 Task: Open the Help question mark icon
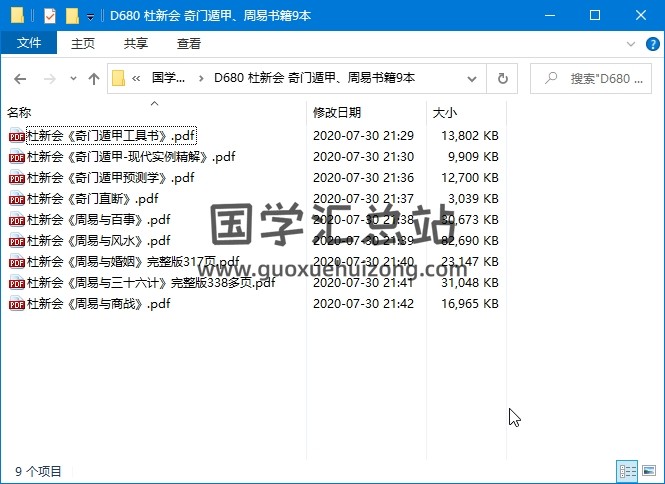click(x=651, y=44)
